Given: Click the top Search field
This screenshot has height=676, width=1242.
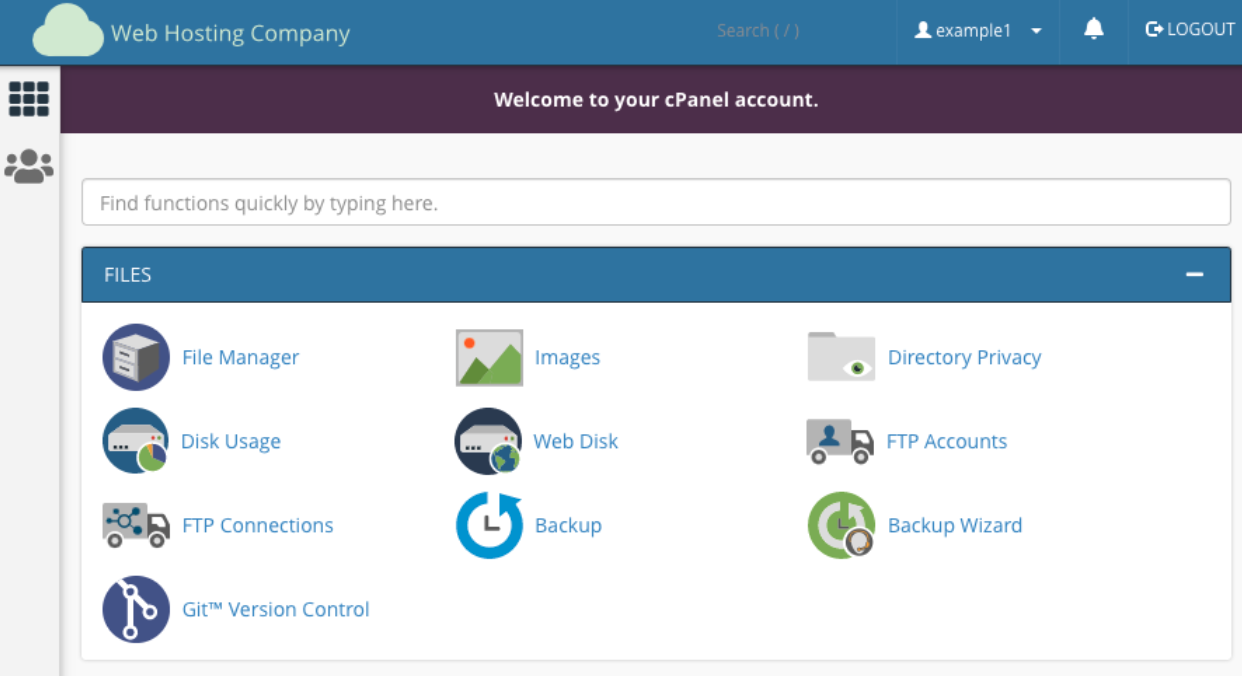Looking at the screenshot, I should [758, 31].
